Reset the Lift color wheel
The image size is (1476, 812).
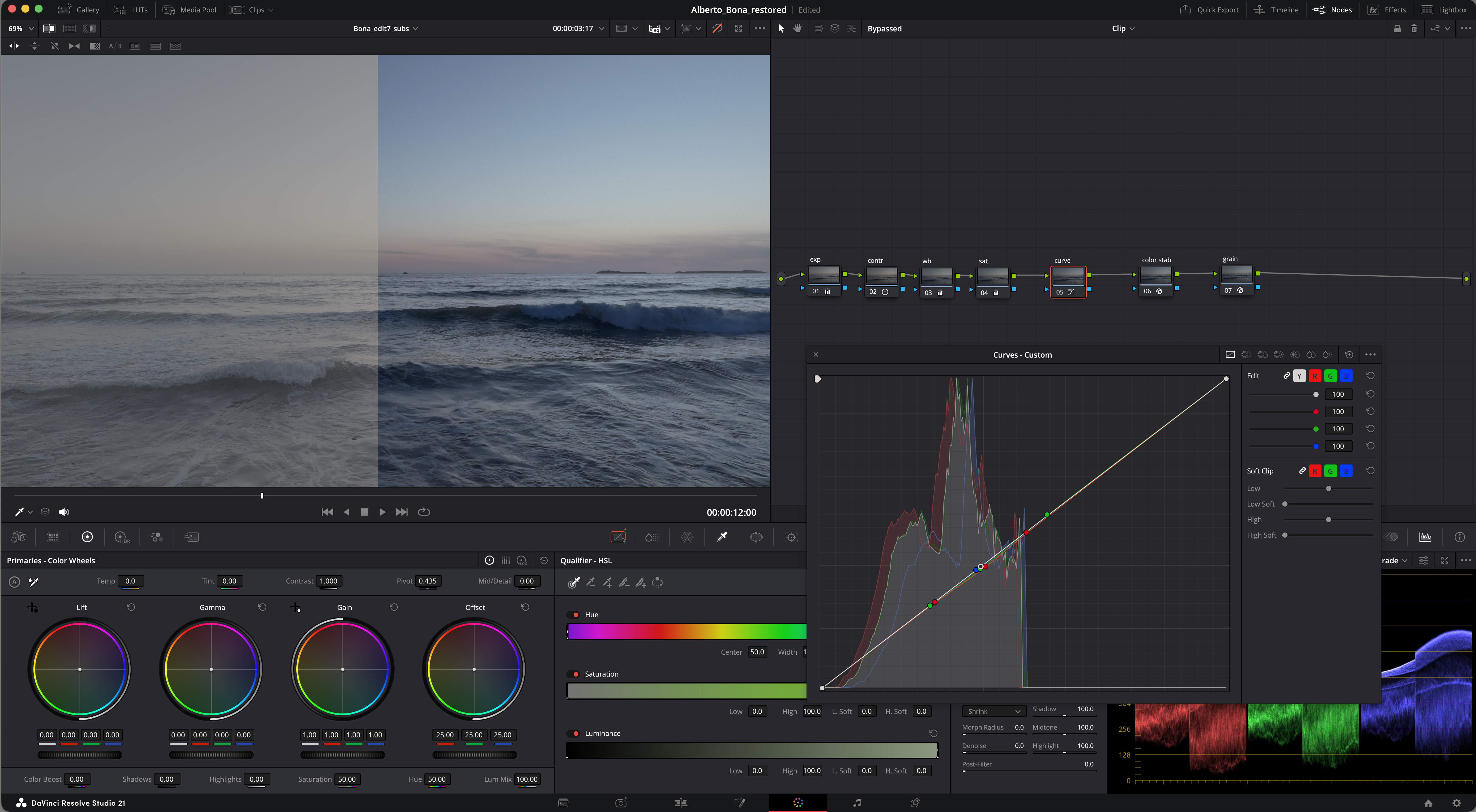(131, 607)
